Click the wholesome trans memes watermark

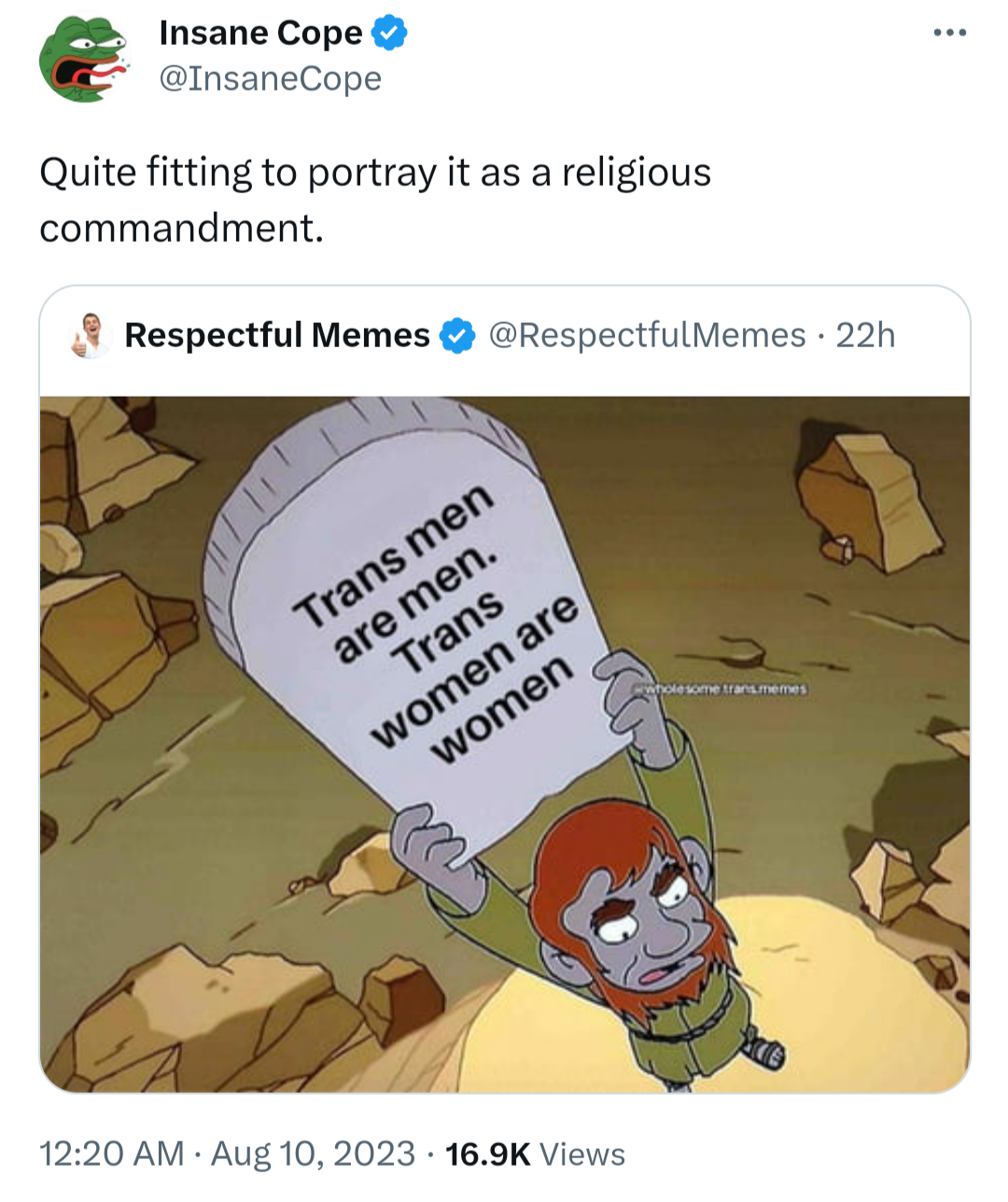pos(721,689)
